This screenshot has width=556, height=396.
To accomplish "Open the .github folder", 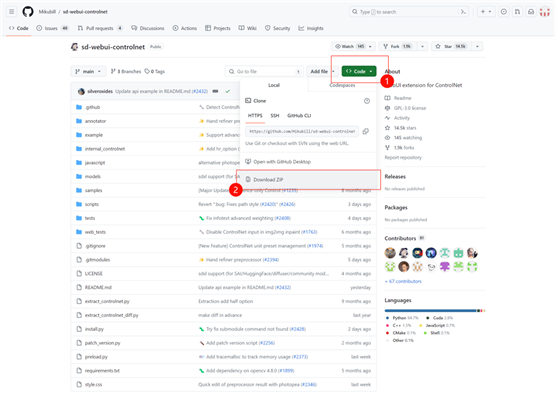I will coord(93,107).
